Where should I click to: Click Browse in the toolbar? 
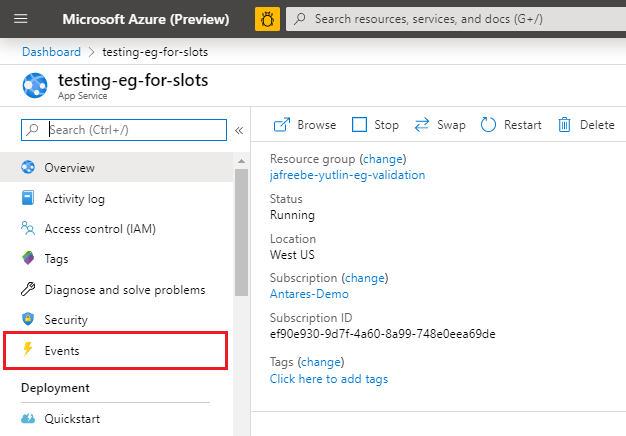point(305,125)
